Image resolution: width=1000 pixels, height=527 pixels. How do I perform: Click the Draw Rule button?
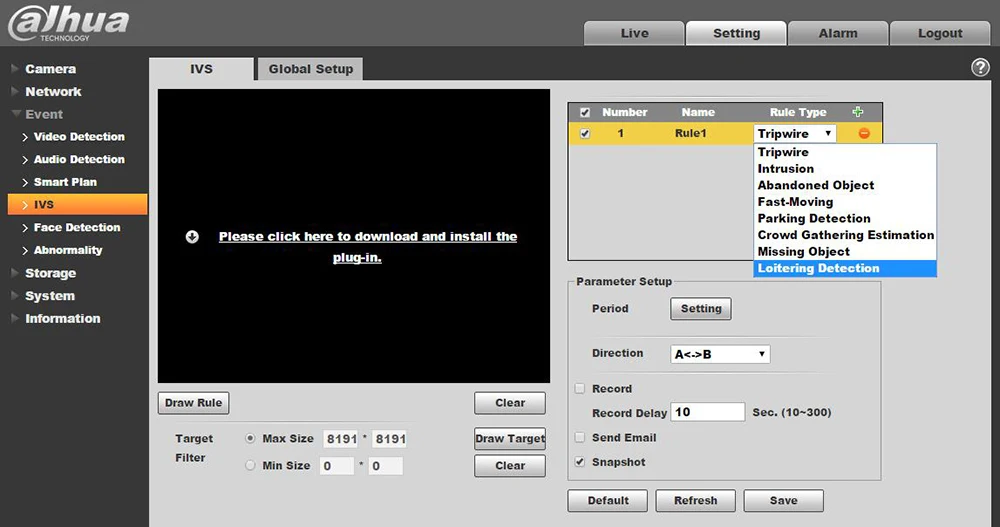pos(193,403)
